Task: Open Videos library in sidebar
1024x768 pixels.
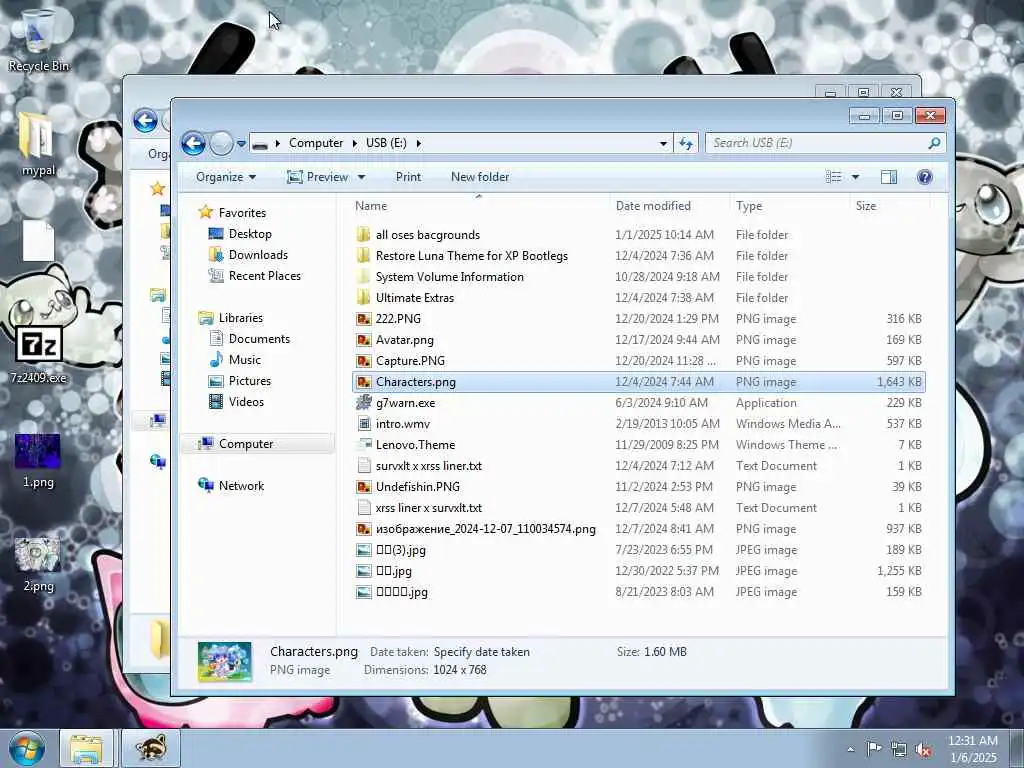Action: (246, 402)
